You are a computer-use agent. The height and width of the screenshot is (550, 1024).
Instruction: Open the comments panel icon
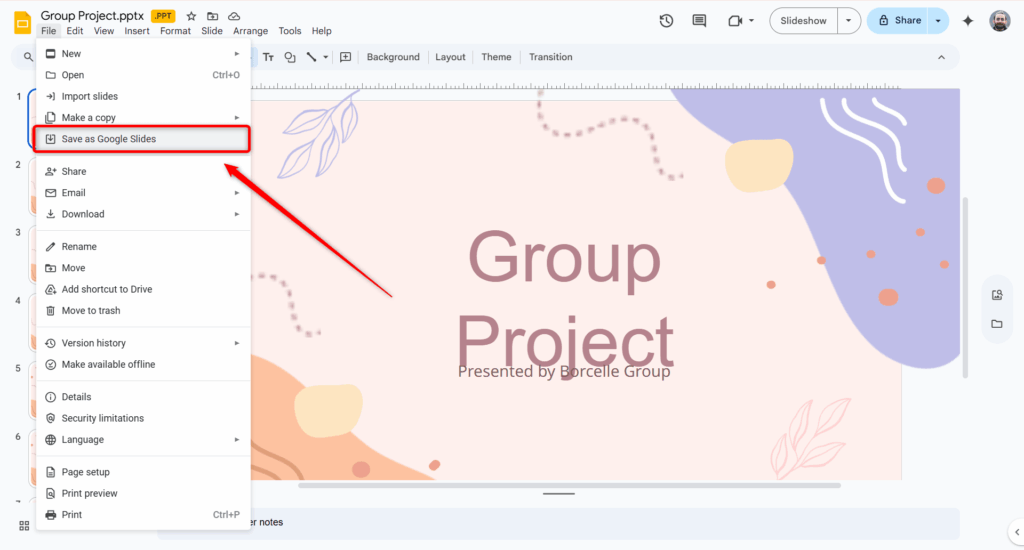pos(699,21)
